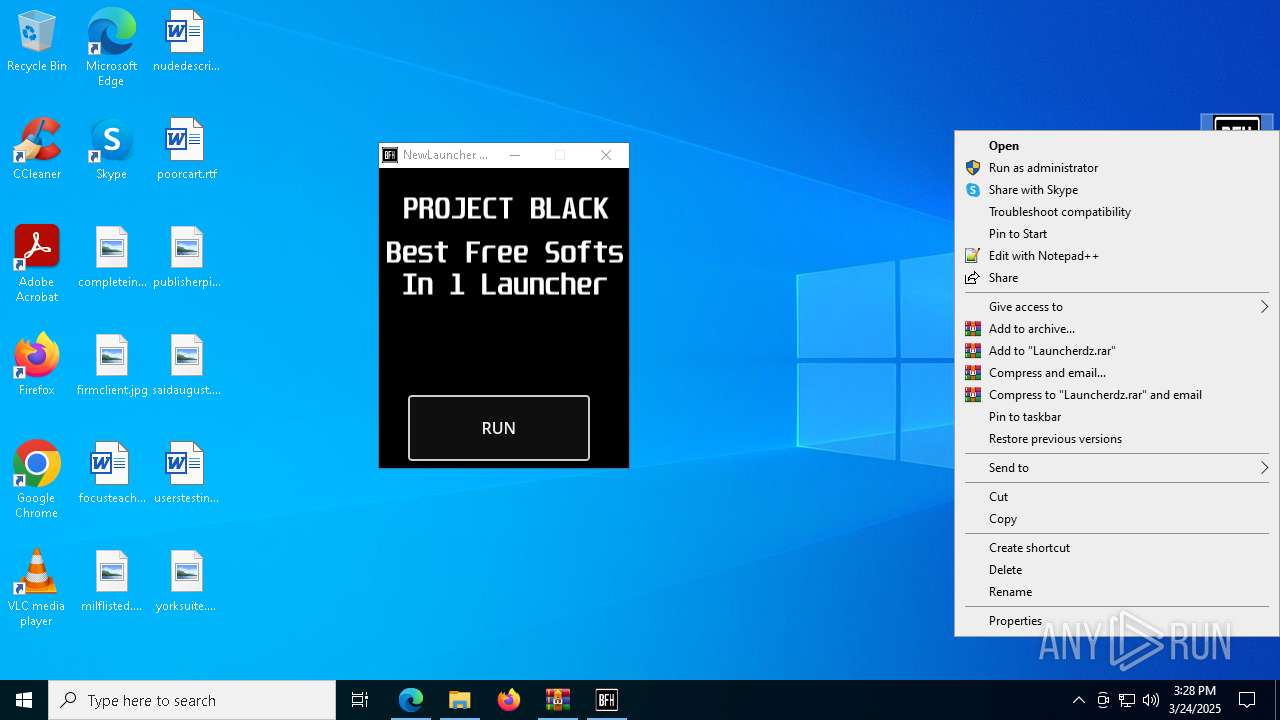This screenshot has height=720, width=1280.
Task: Open File Explorer from the taskbar
Action: [460, 700]
